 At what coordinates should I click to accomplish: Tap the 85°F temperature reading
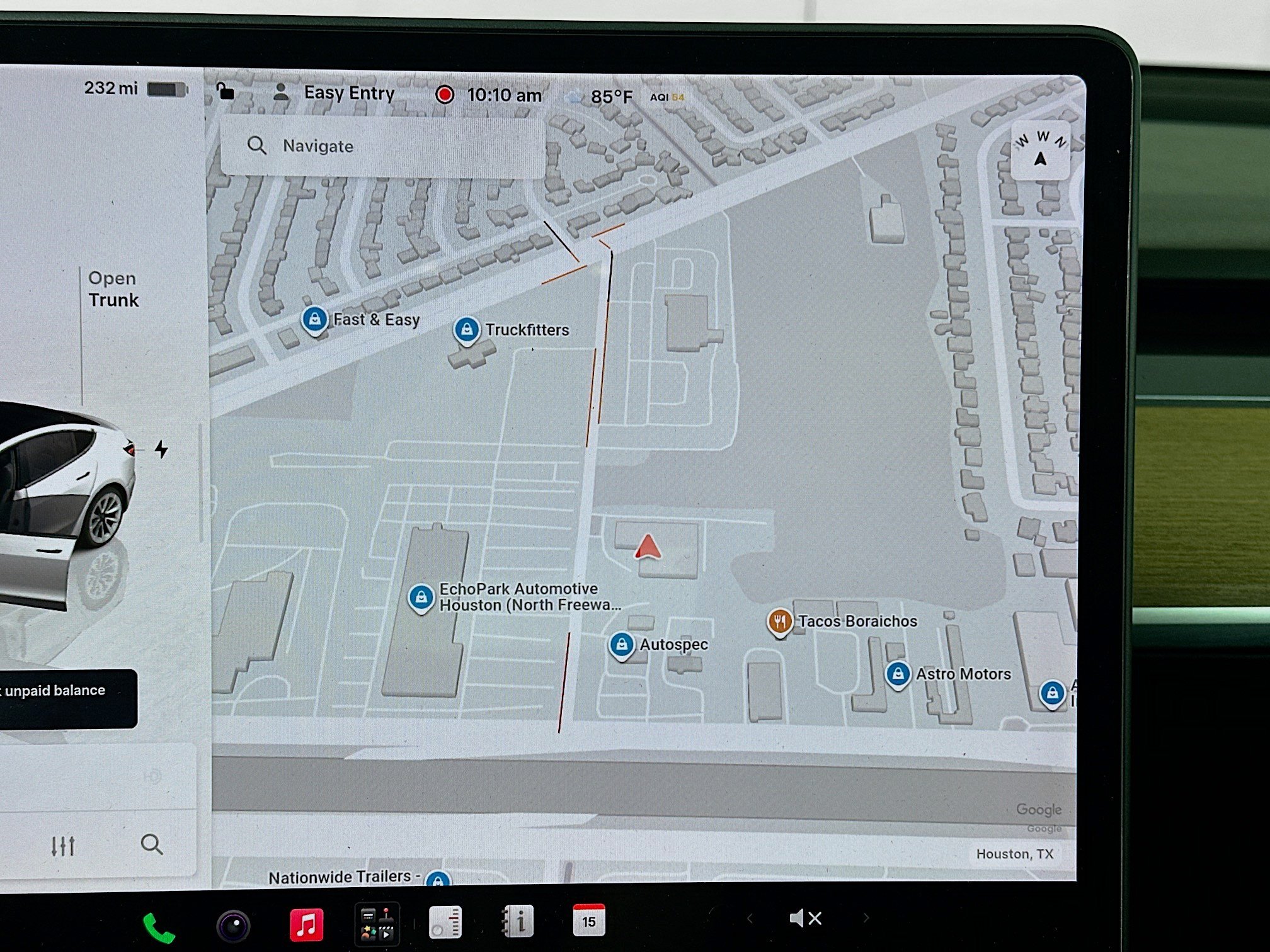(611, 97)
